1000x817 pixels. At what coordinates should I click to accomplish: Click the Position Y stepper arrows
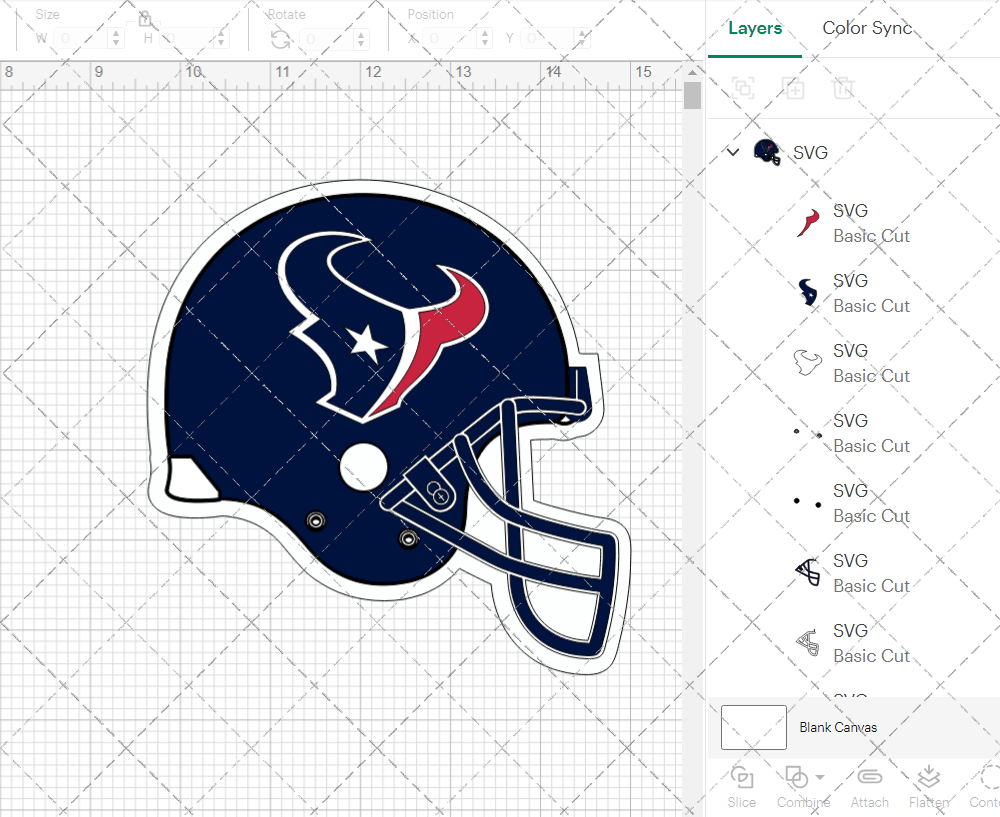tap(583, 38)
